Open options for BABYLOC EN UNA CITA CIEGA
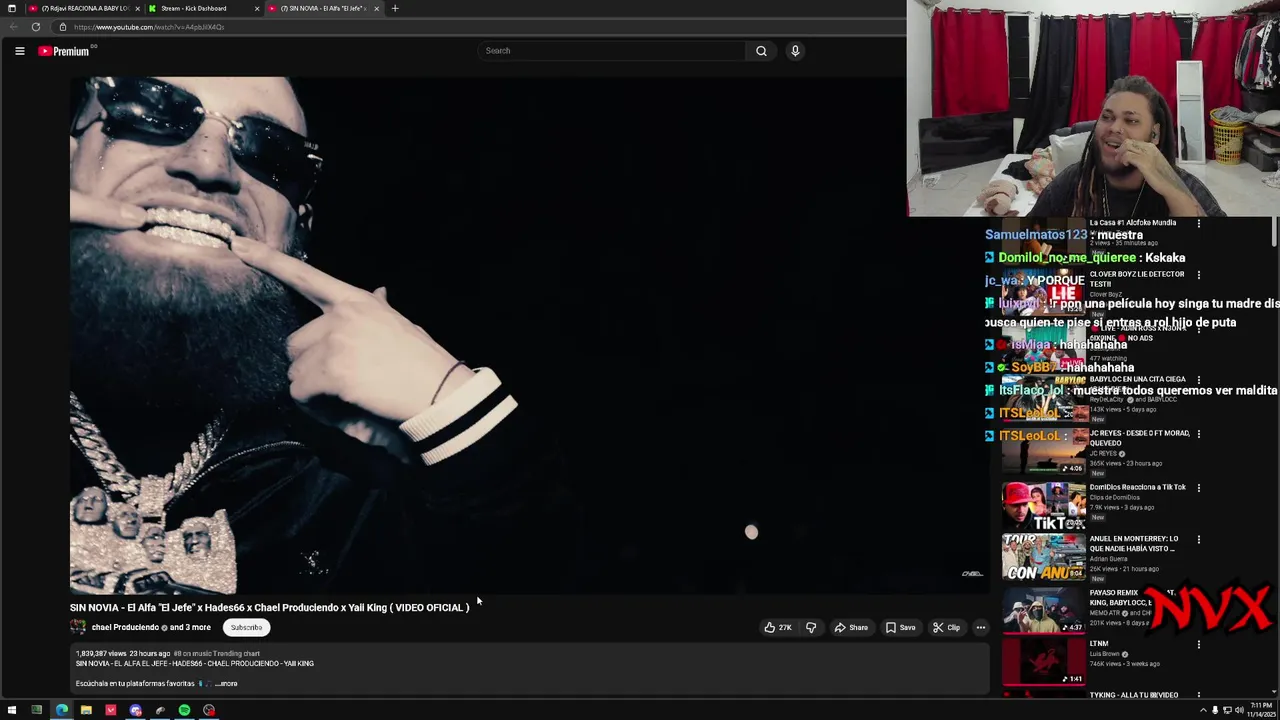 pos(1199,380)
